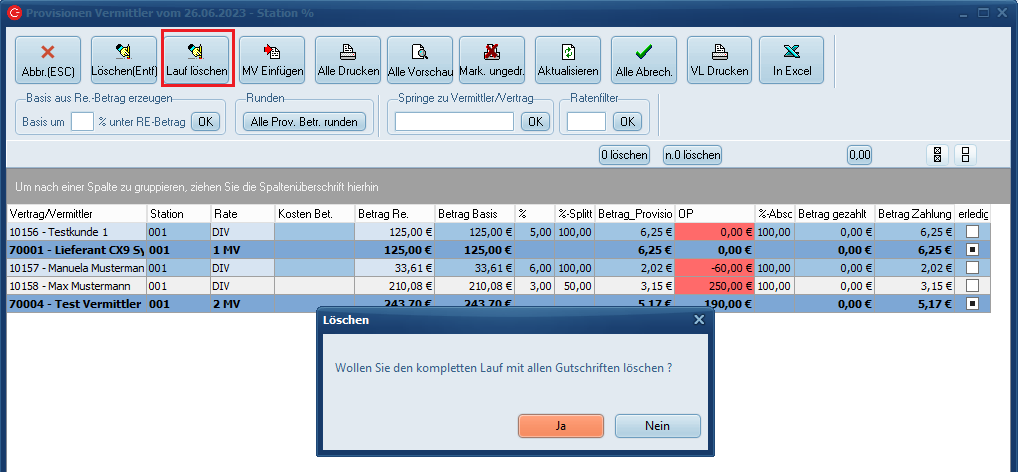The width and height of the screenshot is (1018, 472).
Task: Toggle erledigt checkbox for 70001 Lieferant row
Action: click(x=972, y=250)
